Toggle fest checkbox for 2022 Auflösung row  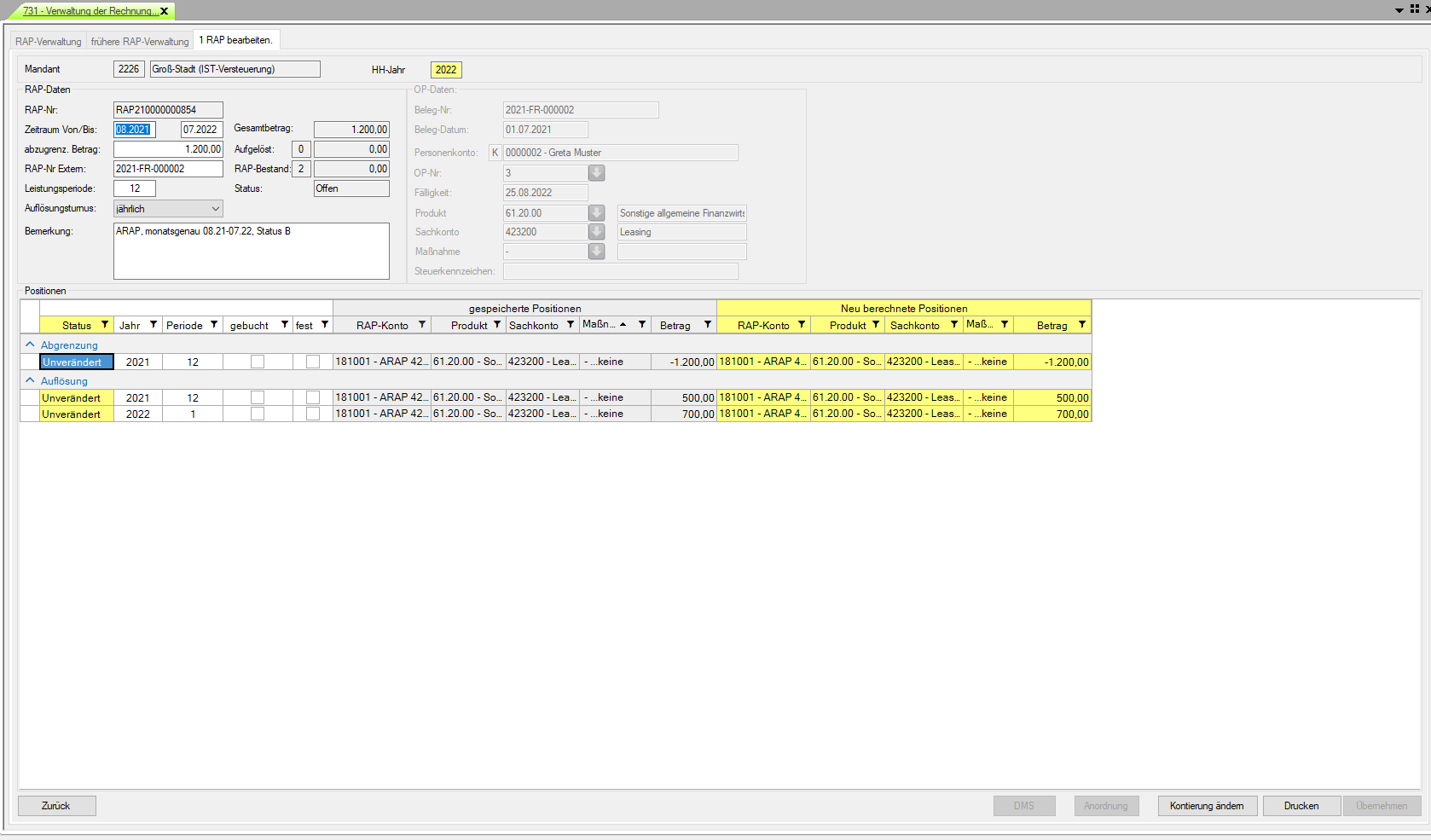pyautogui.click(x=313, y=414)
